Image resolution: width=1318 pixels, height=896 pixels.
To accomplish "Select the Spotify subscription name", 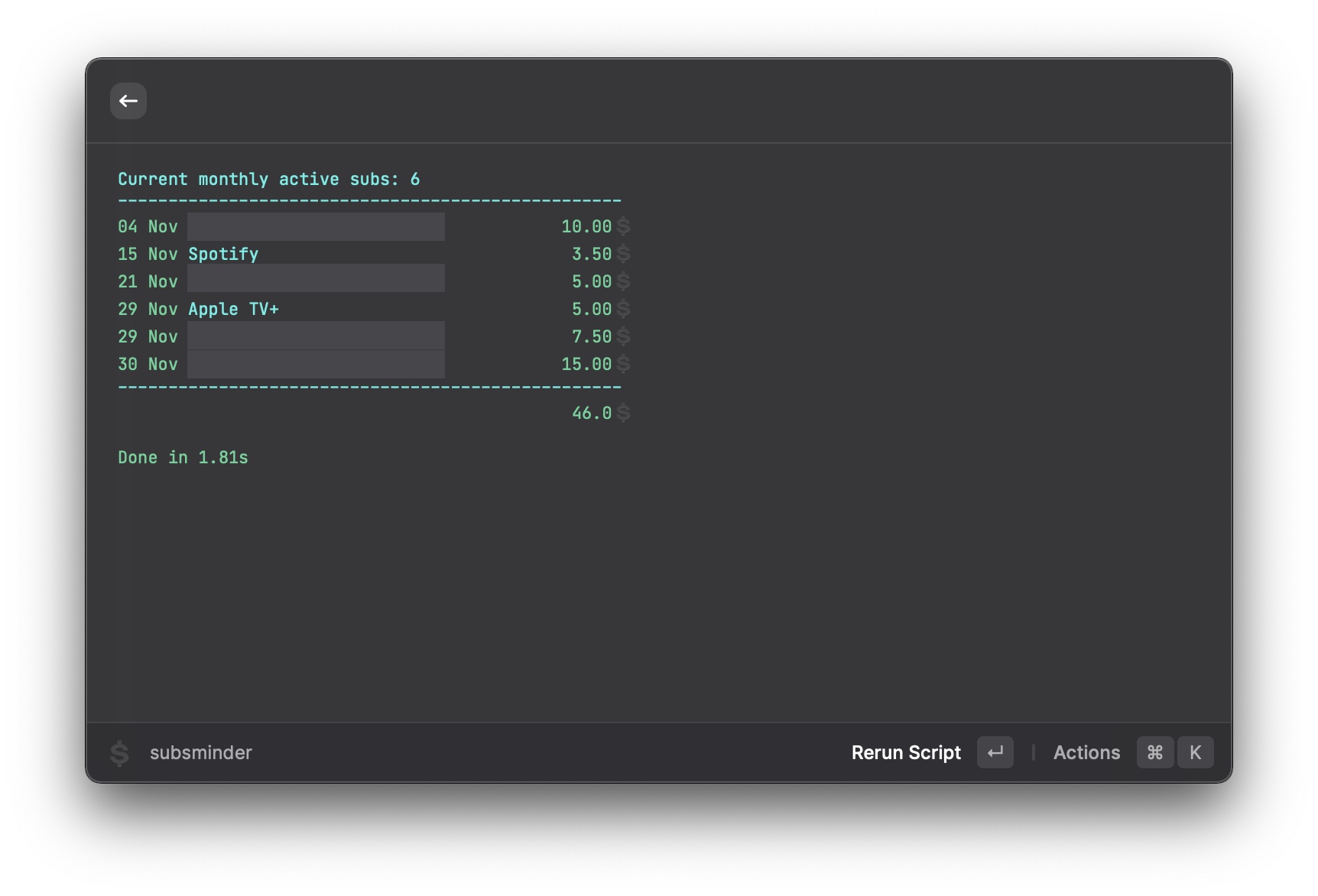I will pos(223,255).
